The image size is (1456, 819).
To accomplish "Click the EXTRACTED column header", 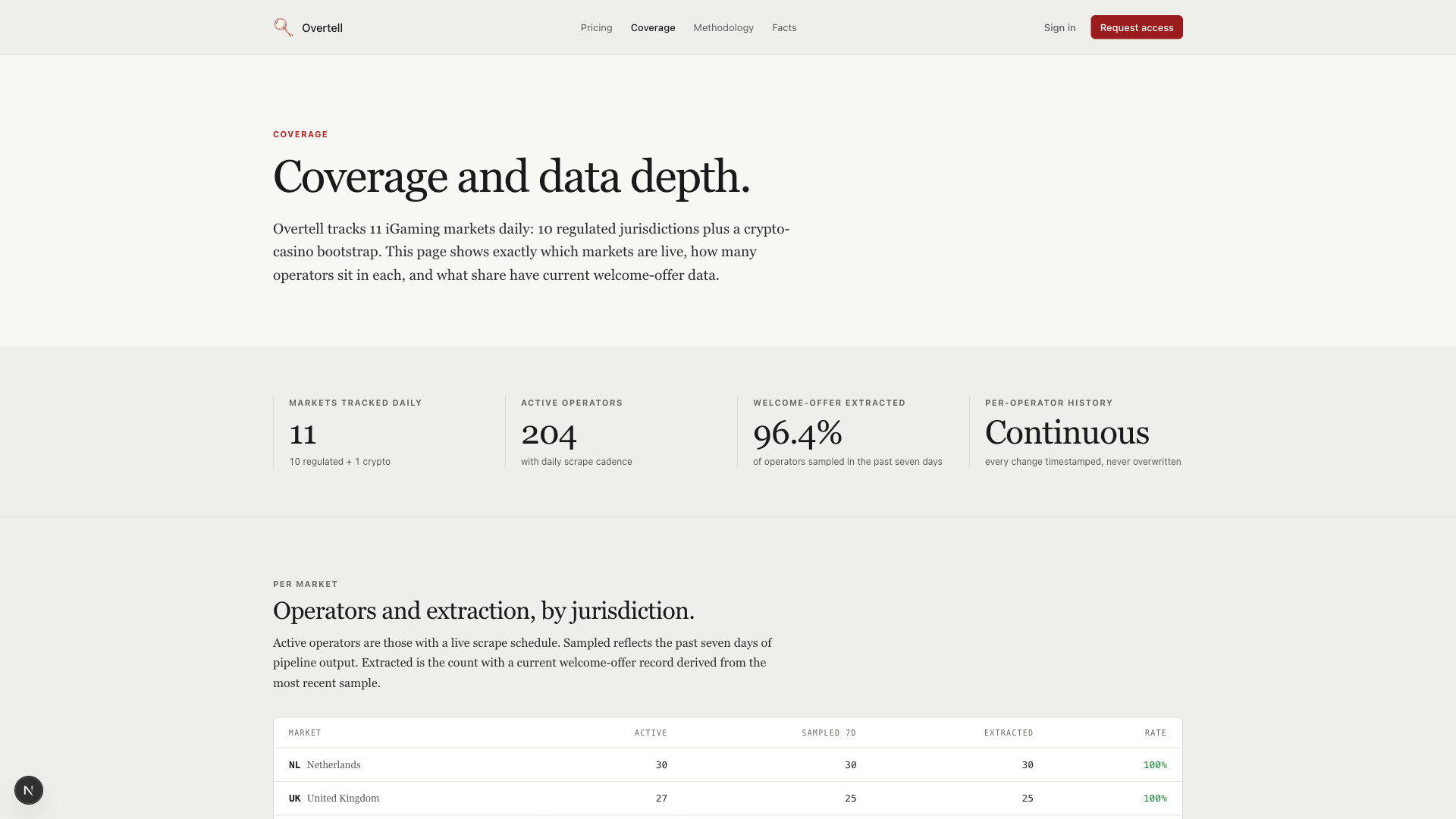I will [x=1009, y=733].
